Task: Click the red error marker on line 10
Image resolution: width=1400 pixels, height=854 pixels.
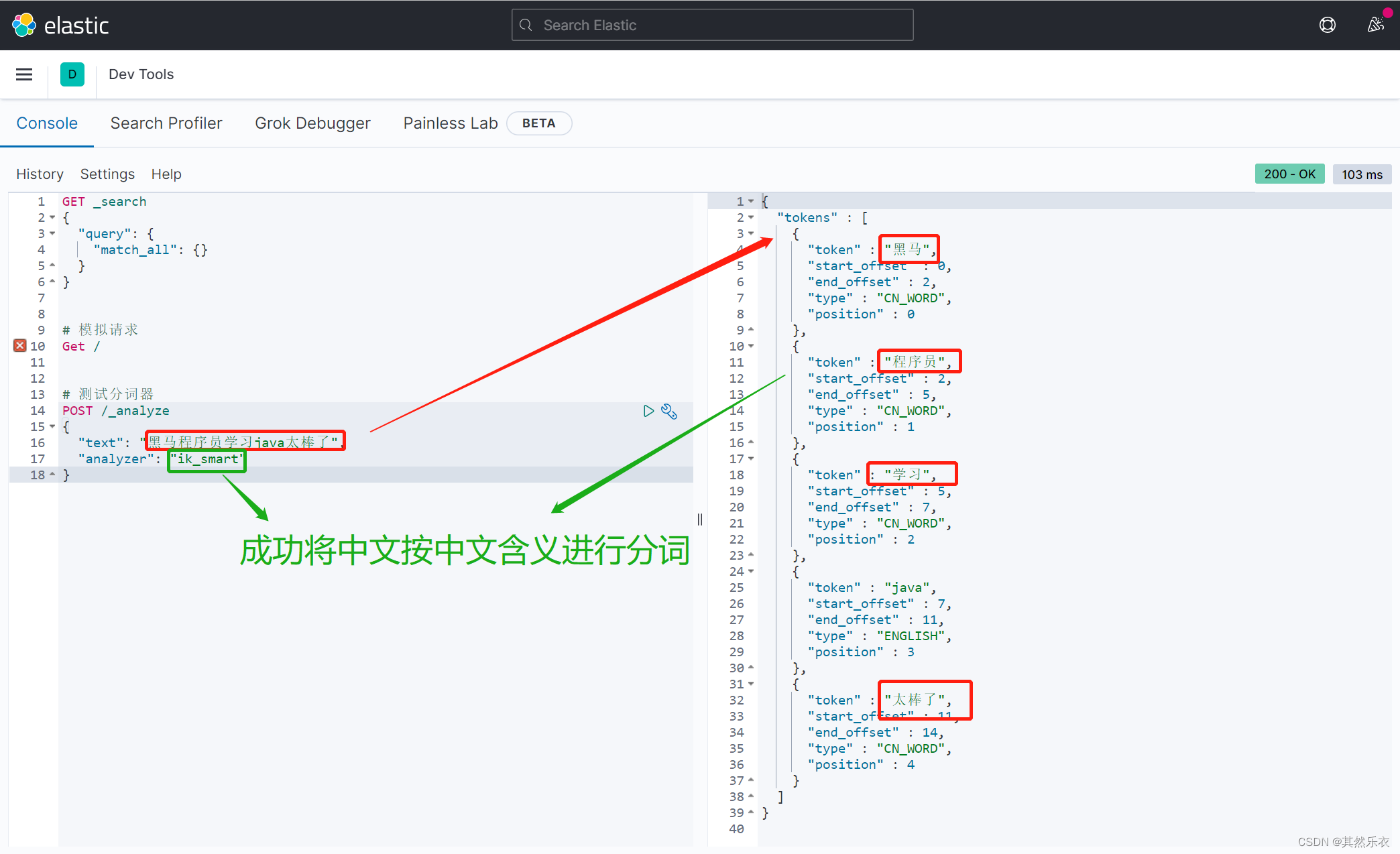Action: click(20, 346)
